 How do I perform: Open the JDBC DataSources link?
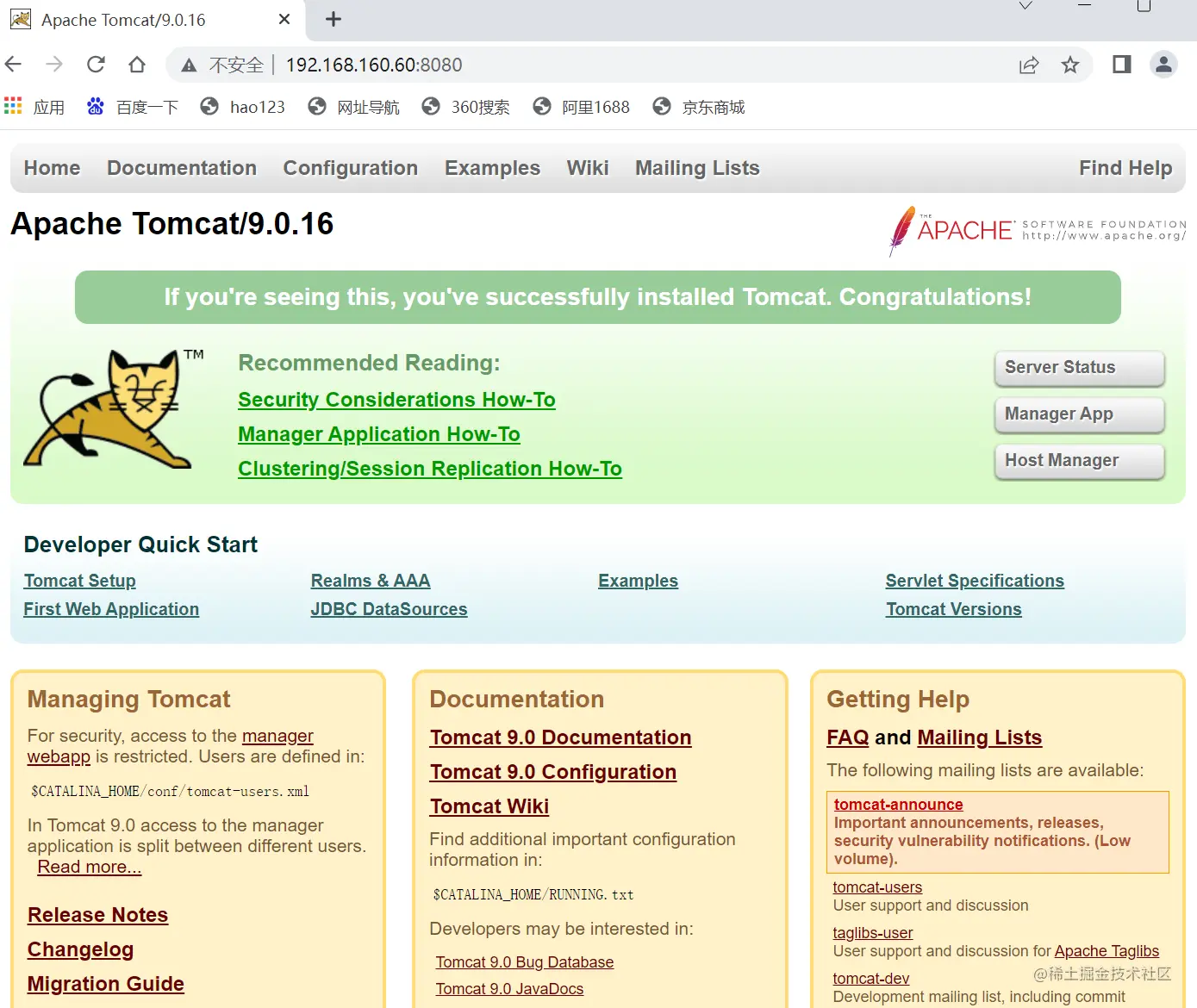coord(389,609)
